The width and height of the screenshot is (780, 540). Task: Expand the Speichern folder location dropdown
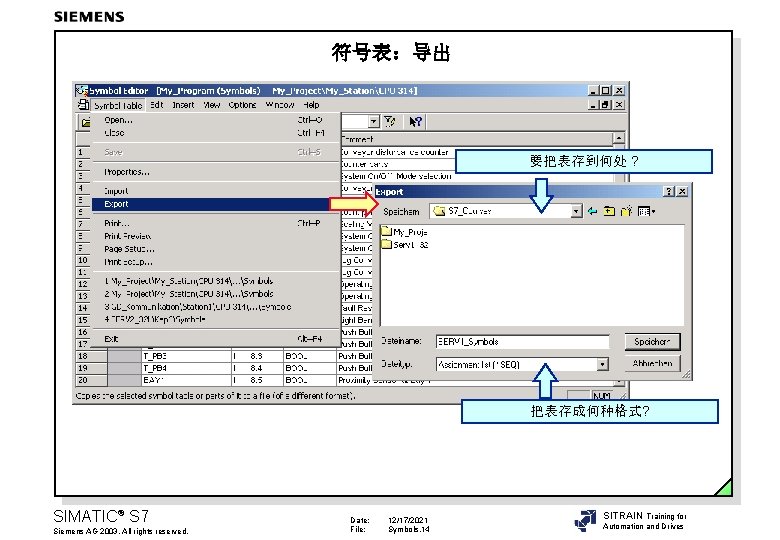[x=576, y=211]
